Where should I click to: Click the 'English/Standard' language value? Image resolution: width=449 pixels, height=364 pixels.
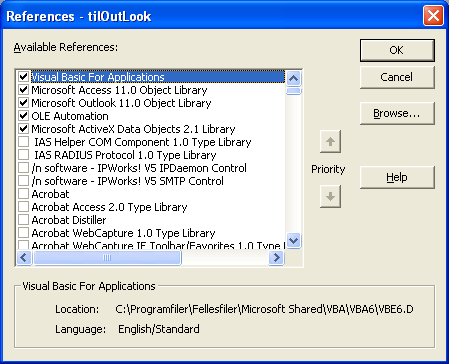pos(159,329)
